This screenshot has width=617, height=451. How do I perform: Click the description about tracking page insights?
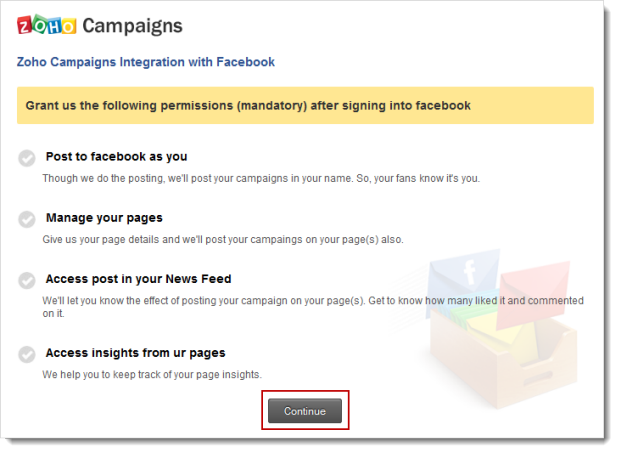151,374
